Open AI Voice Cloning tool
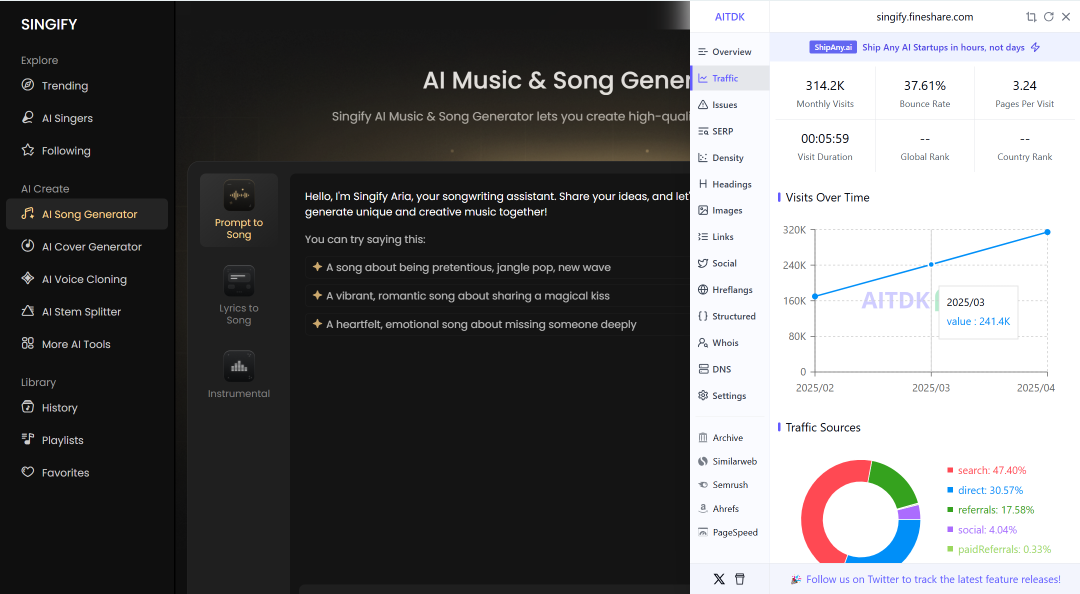Viewport: 1080px width, 594px height. point(74,279)
